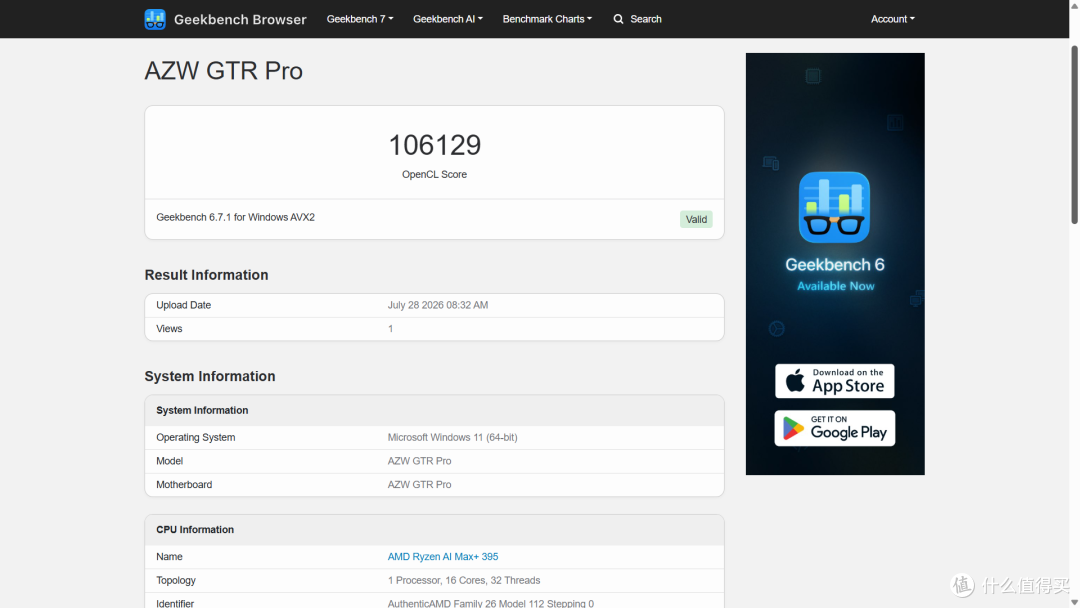The height and width of the screenshot is (608, 1080).
Task: Click the Geekbench 6 app icon in ad
Action: point(834,207)
